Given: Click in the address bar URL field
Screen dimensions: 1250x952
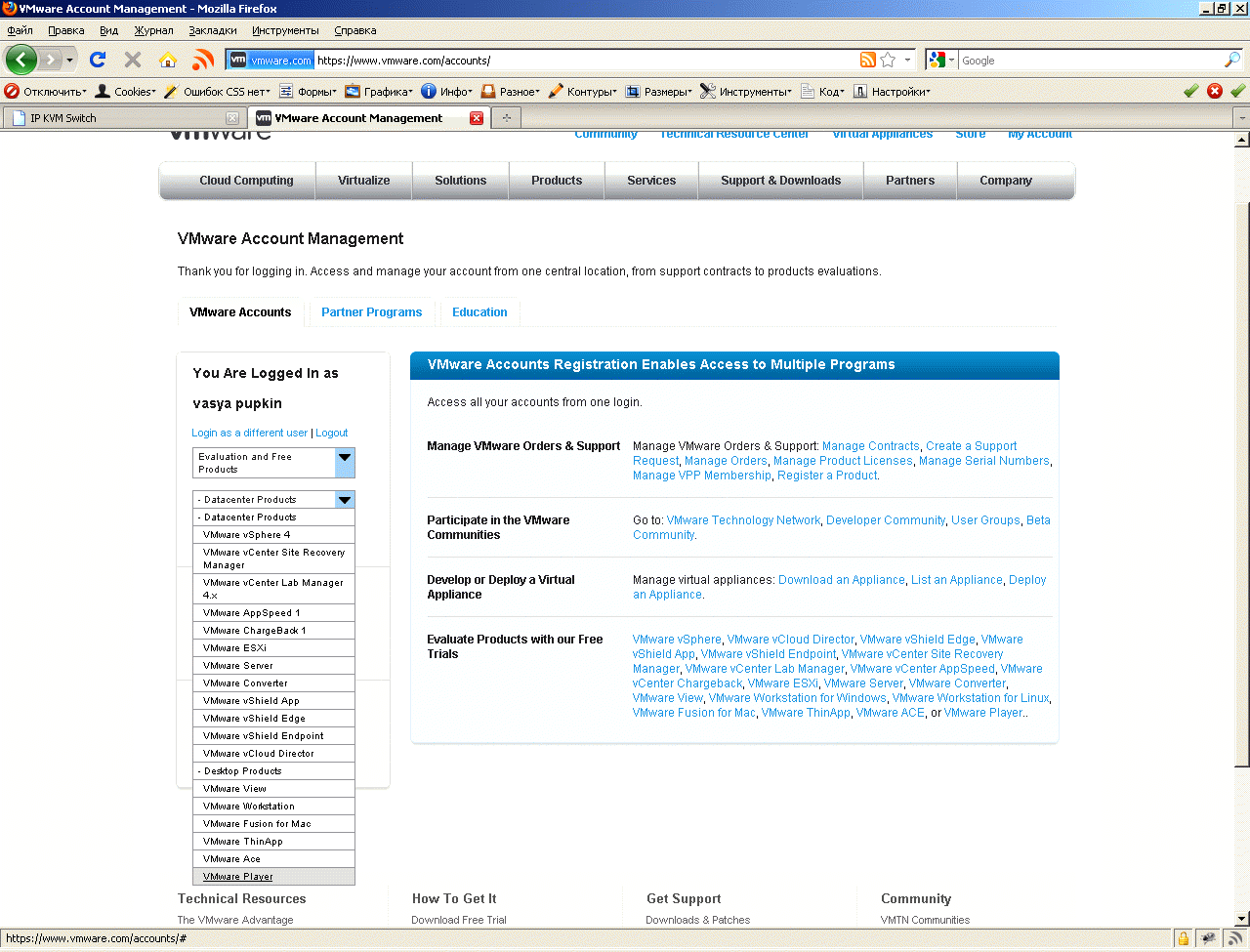Looking at the screenshot, I should tap(586, 60).
